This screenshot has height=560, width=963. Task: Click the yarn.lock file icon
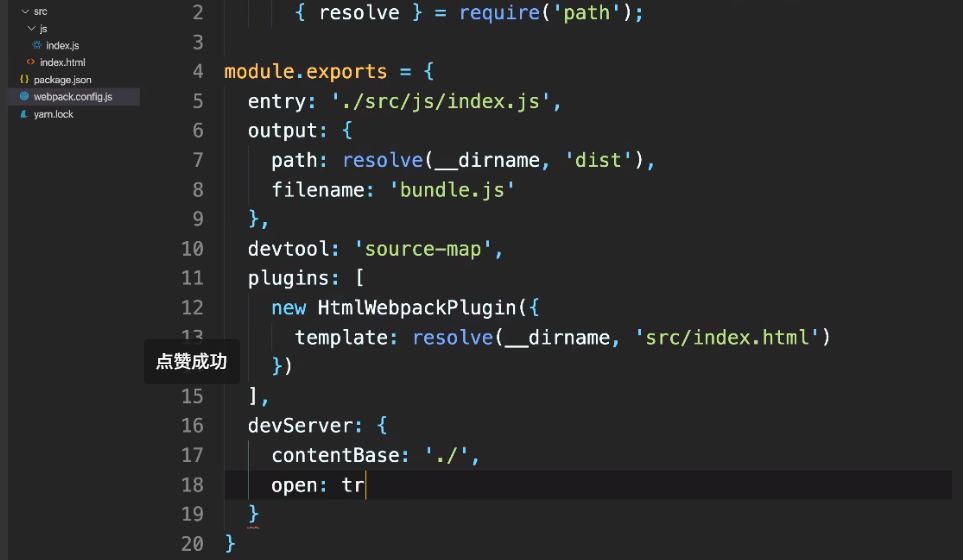tap(24, 114)
